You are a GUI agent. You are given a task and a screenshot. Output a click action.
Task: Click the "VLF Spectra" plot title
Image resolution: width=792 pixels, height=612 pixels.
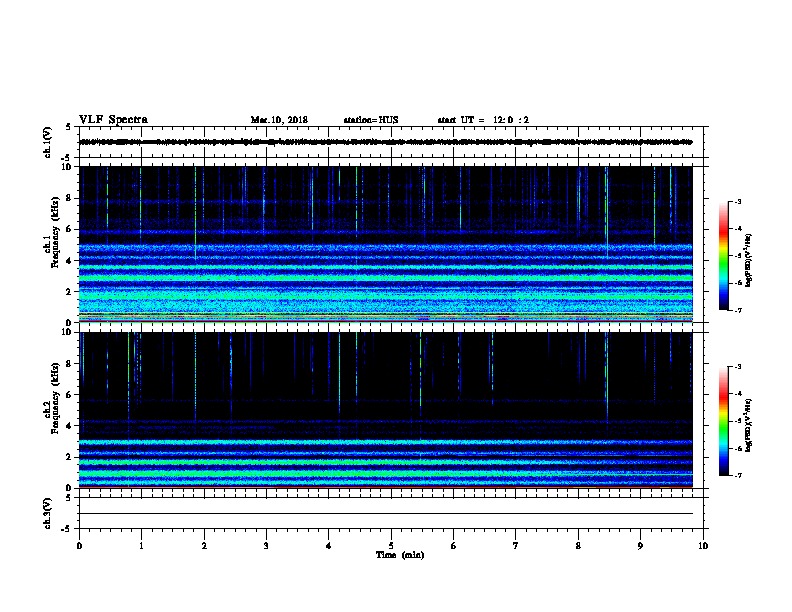tap(113, 120)
